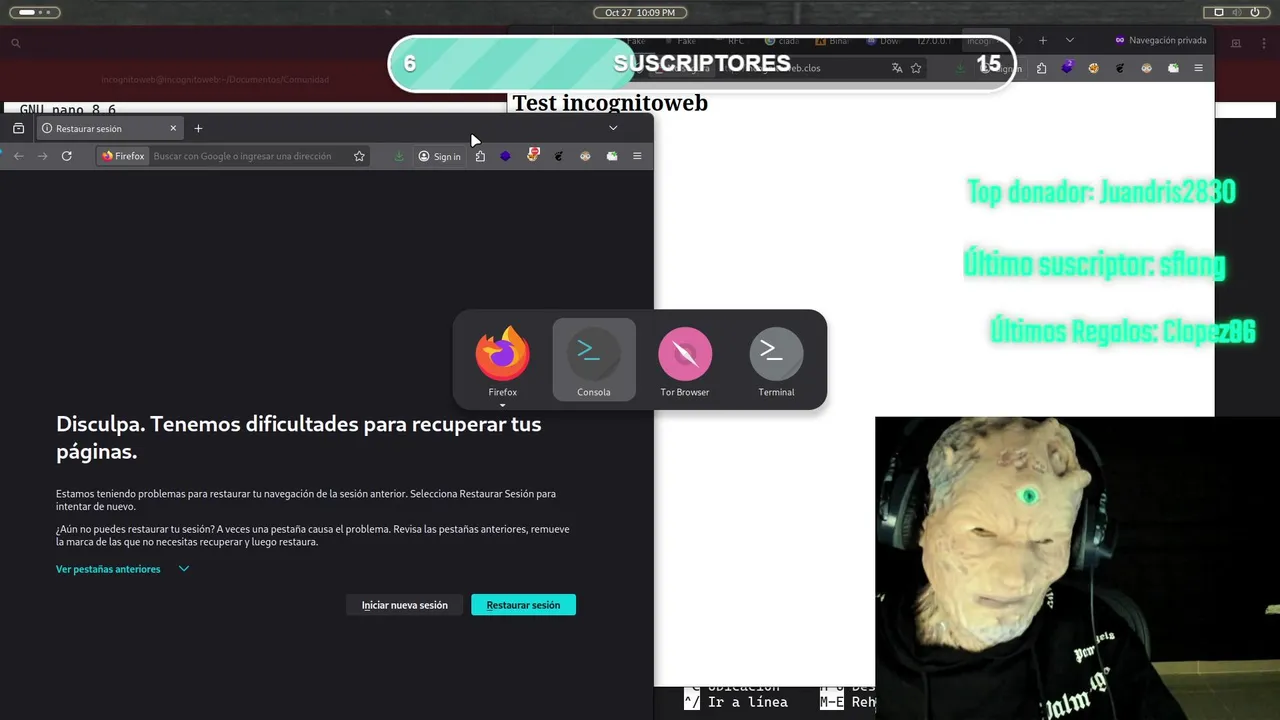Expand tab list chevron in private window

click(x=1069, y=40)
